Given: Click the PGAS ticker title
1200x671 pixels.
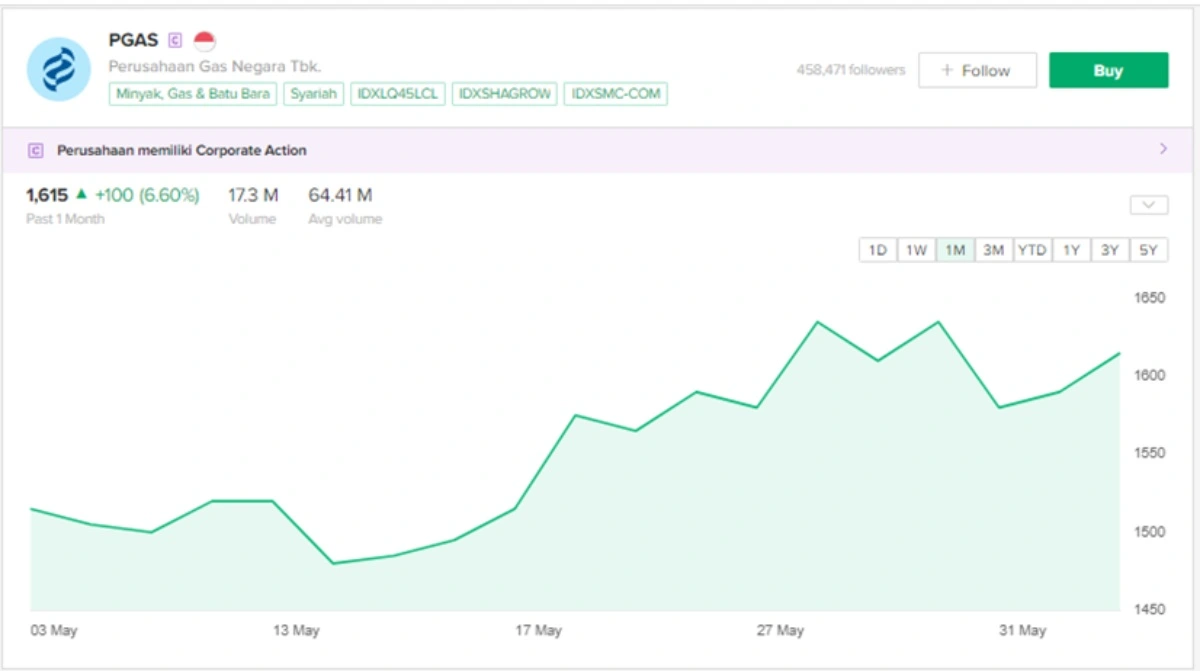Looking at the screenshot, I should [x=133, y=40].
